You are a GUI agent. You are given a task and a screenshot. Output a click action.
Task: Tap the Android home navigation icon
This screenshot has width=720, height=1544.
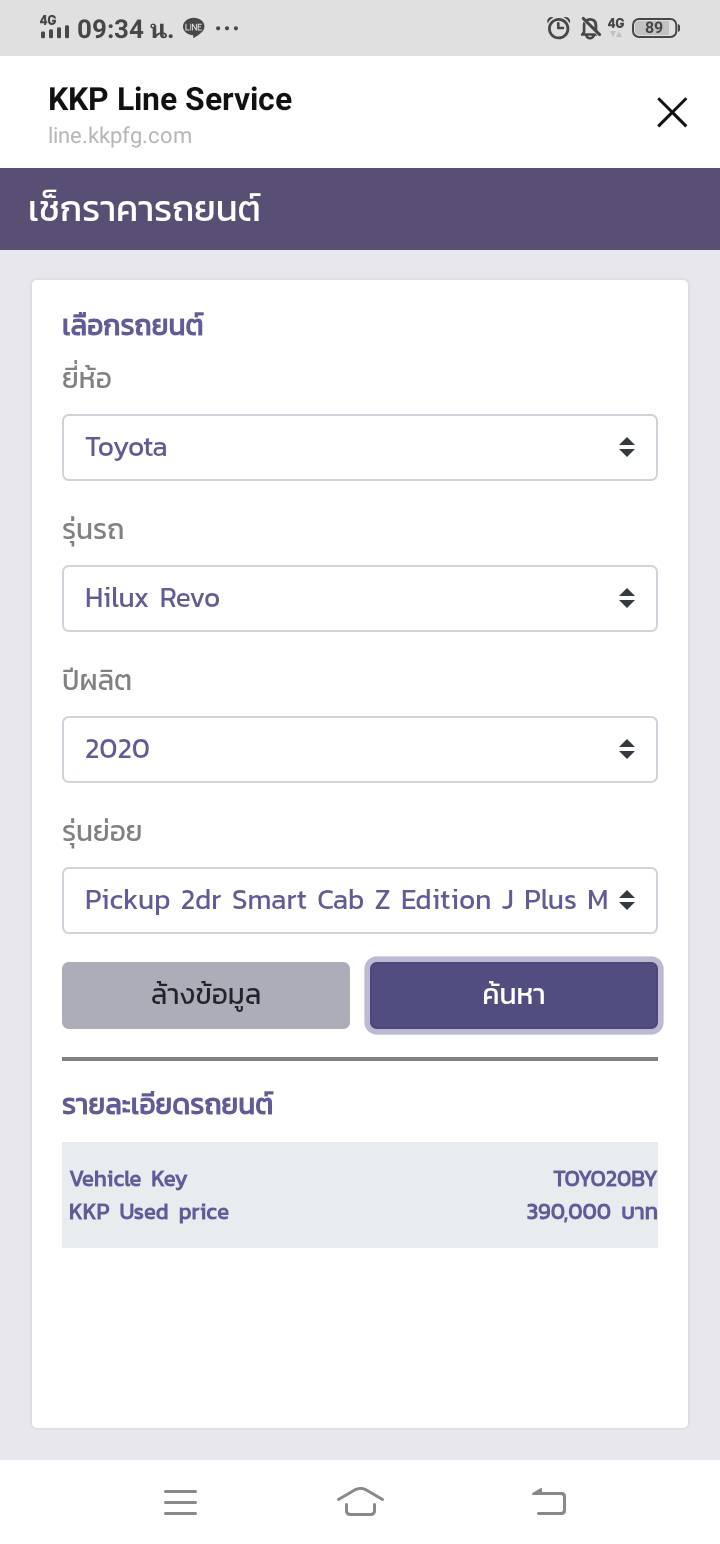click(x=360, y=1501)
